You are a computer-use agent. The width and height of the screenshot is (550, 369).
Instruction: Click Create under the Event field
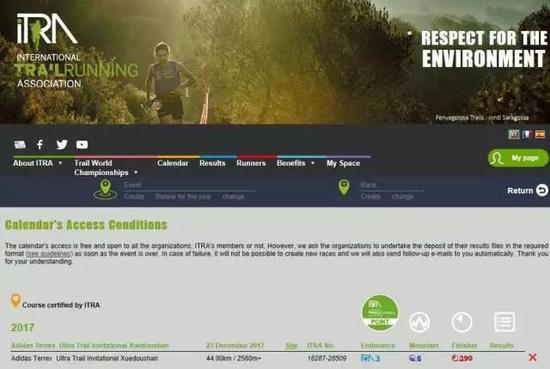134,196
